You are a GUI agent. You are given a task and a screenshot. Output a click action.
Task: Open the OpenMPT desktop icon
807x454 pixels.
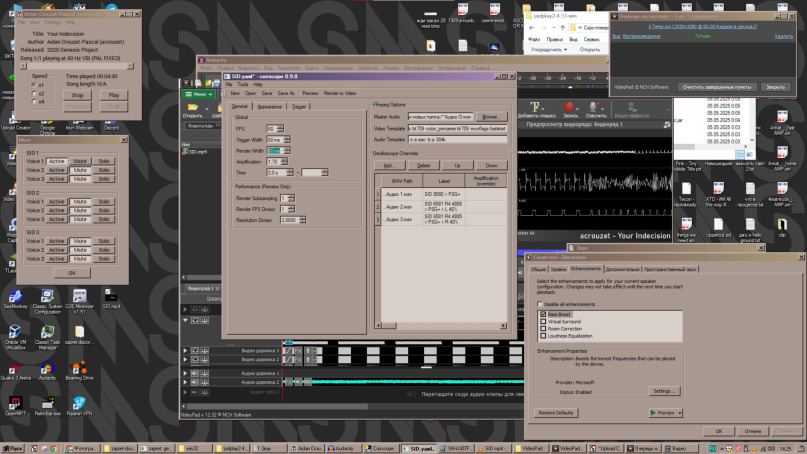point(15,400)
